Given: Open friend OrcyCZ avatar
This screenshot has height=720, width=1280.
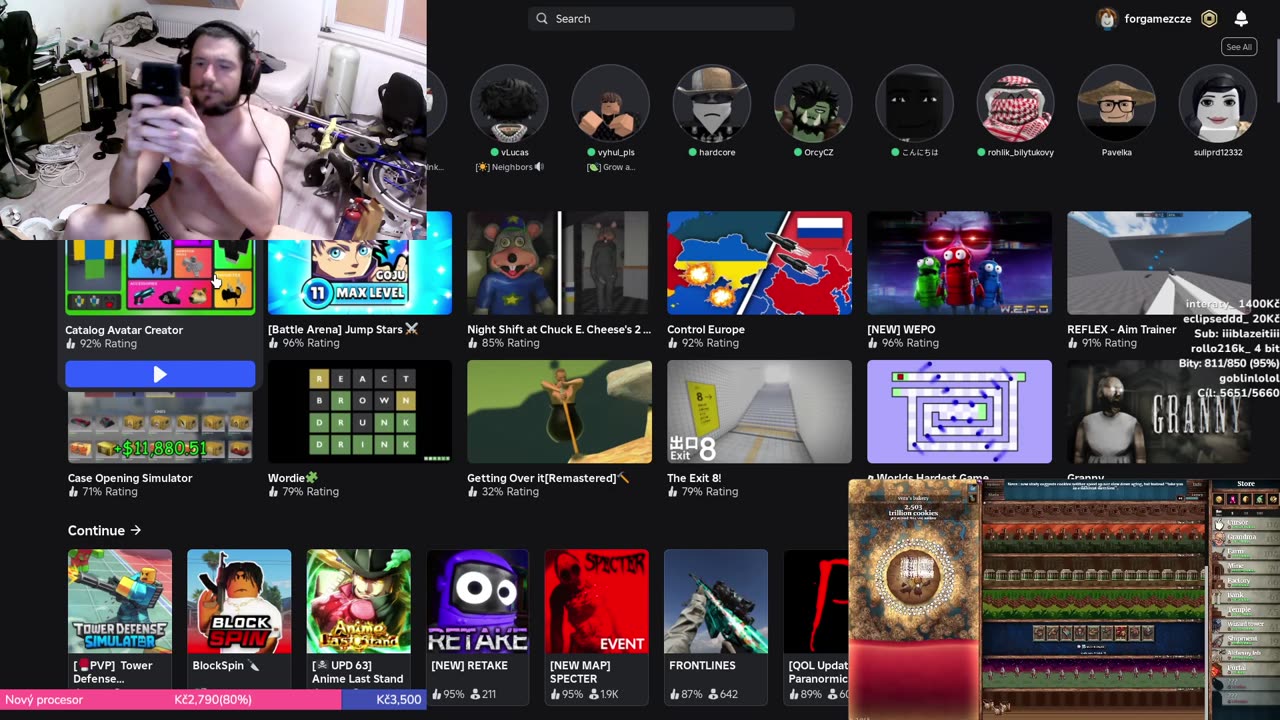Looking at the screenshot, I should 813,103.
